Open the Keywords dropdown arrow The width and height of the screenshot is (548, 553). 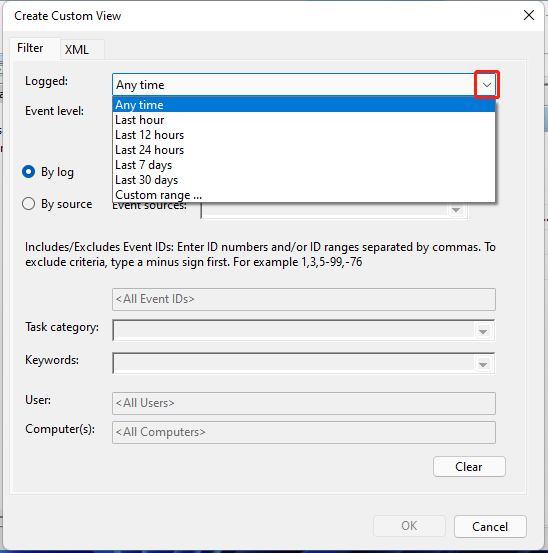pyautogui.click(x=483, y=364)
